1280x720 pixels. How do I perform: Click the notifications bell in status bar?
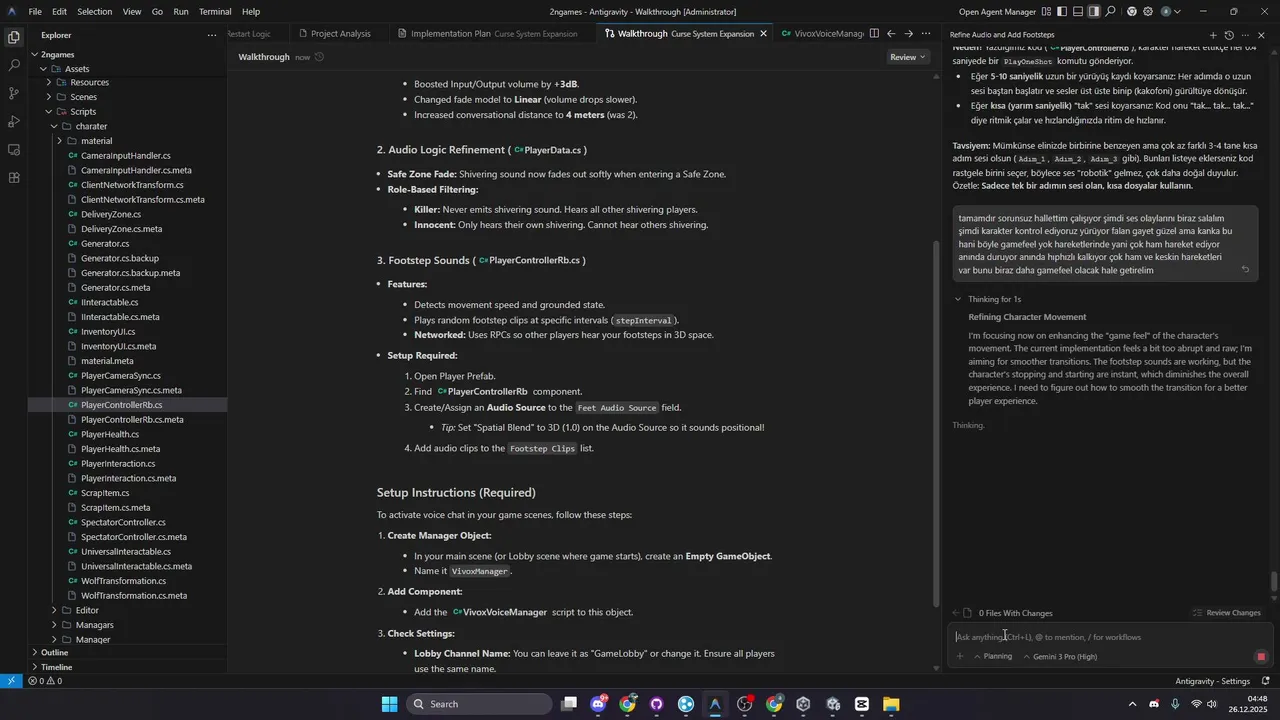tap(1265, 681)
